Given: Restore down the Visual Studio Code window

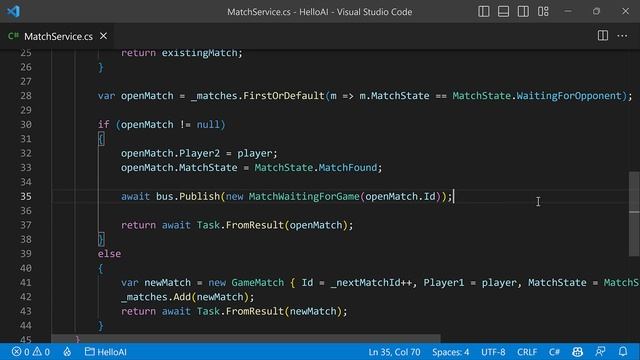Looking at the screenshot, I should [x=596, y=11].
